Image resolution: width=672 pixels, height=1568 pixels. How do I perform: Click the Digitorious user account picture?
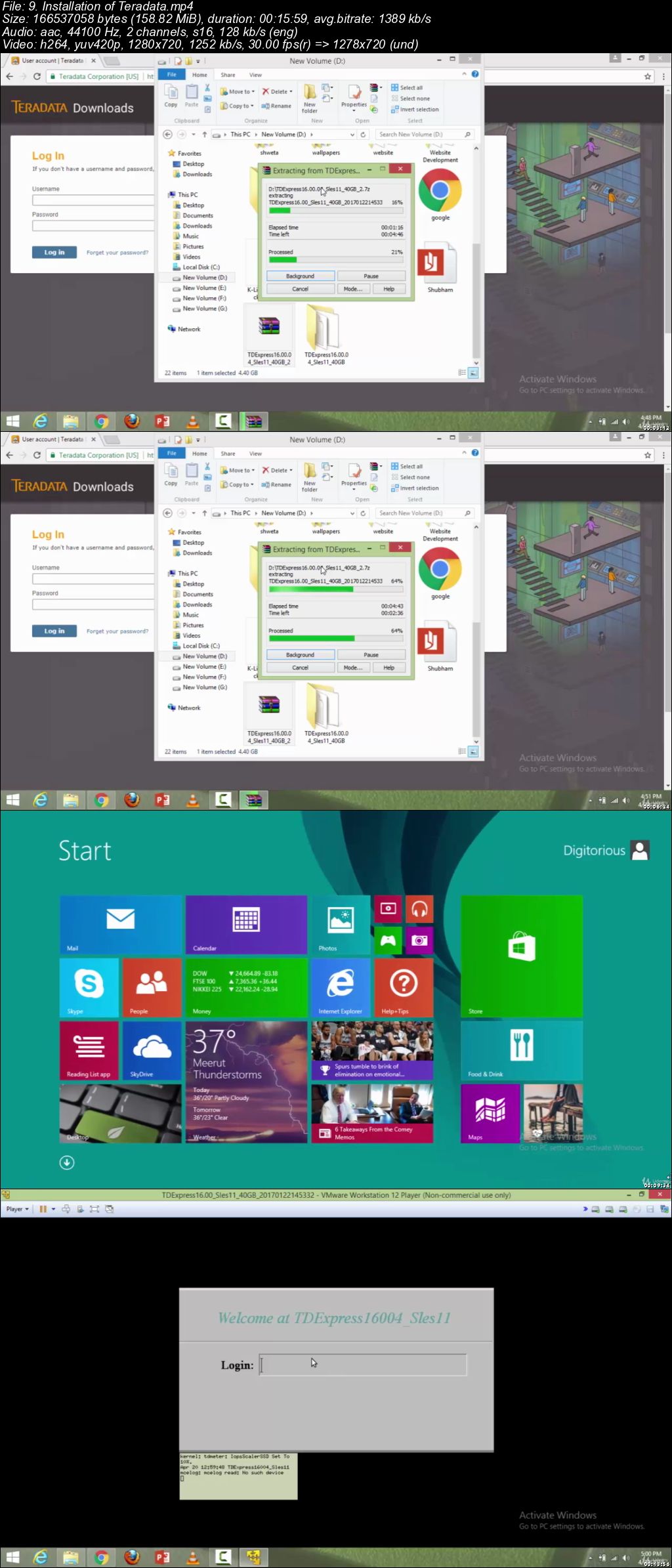[x=640, y=850]
